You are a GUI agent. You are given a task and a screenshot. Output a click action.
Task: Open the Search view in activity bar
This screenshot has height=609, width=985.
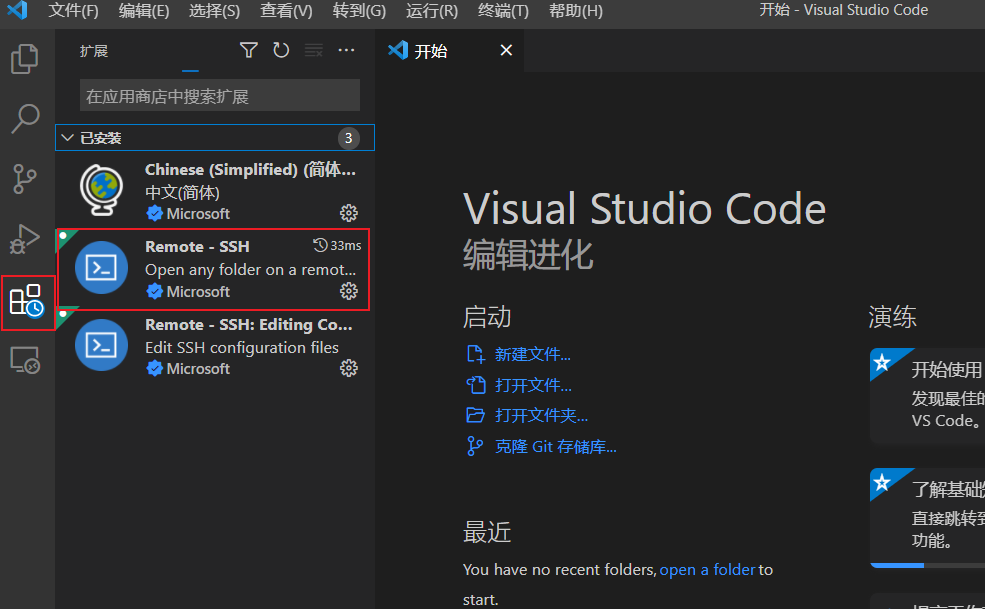[x=25, y=118]
